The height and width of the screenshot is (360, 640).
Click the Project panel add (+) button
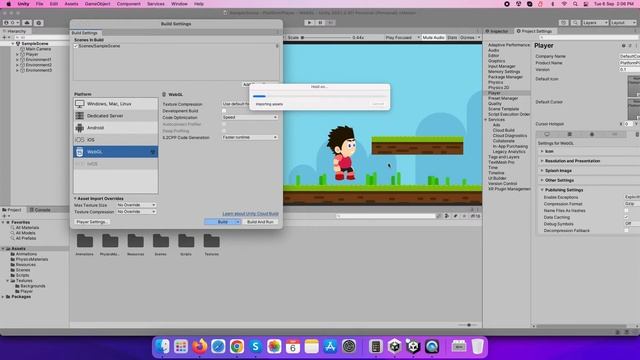coord(5,216)
